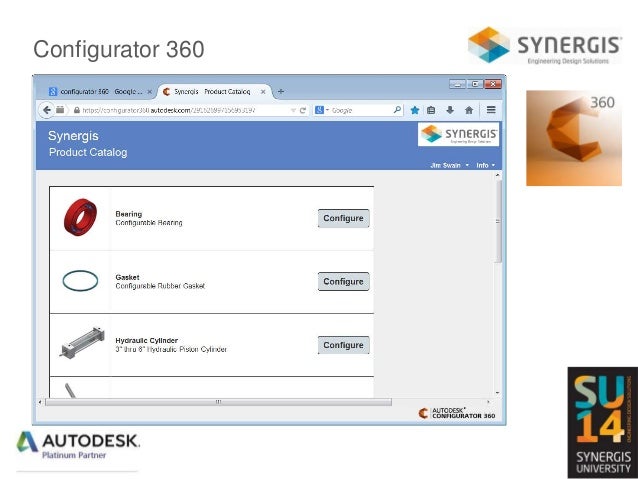Open the hamburger menu icon
Screen dimensions: 638x479
pos(491,109)
